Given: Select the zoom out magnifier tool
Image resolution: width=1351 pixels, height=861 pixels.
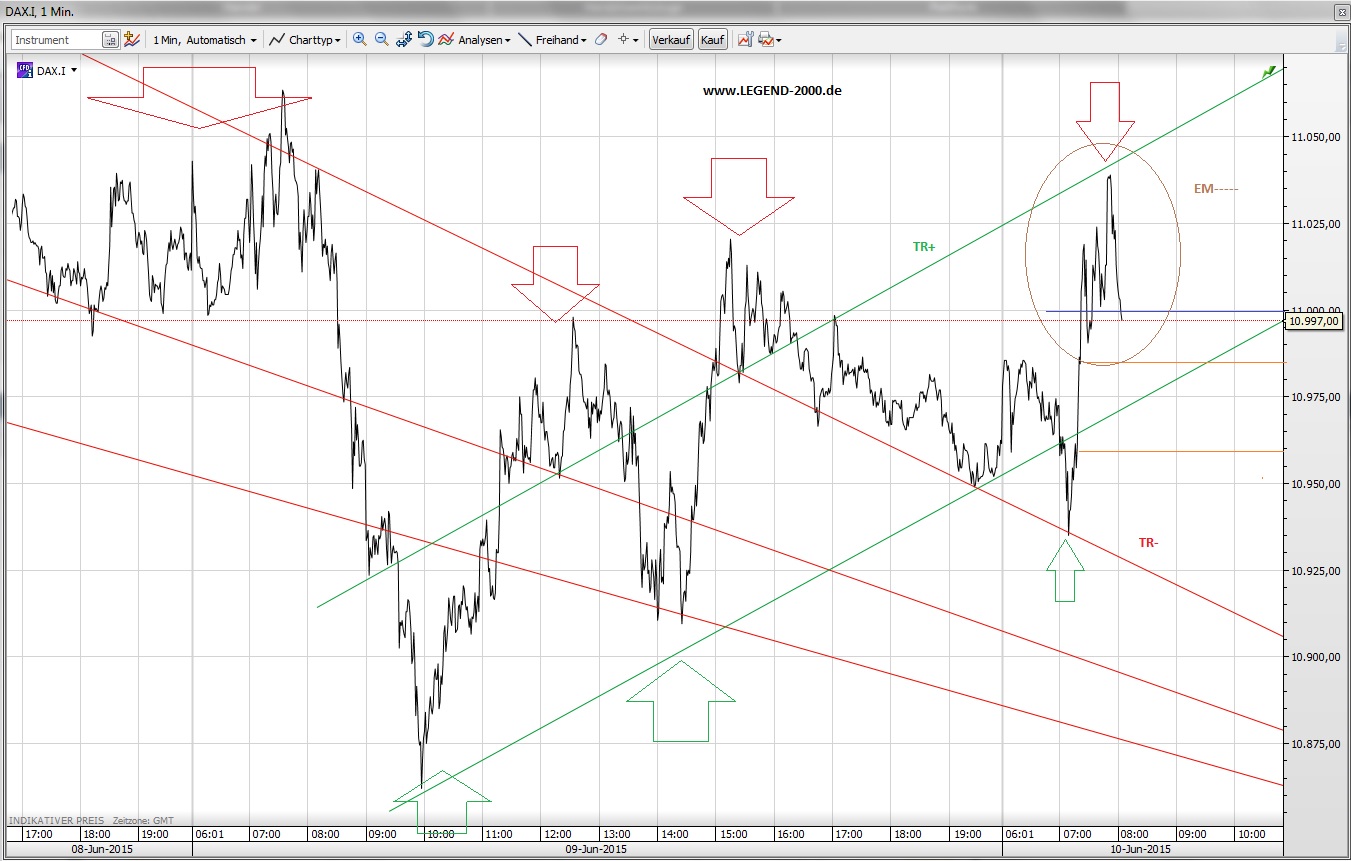Looking at the screenshot, I should (382, 39).
